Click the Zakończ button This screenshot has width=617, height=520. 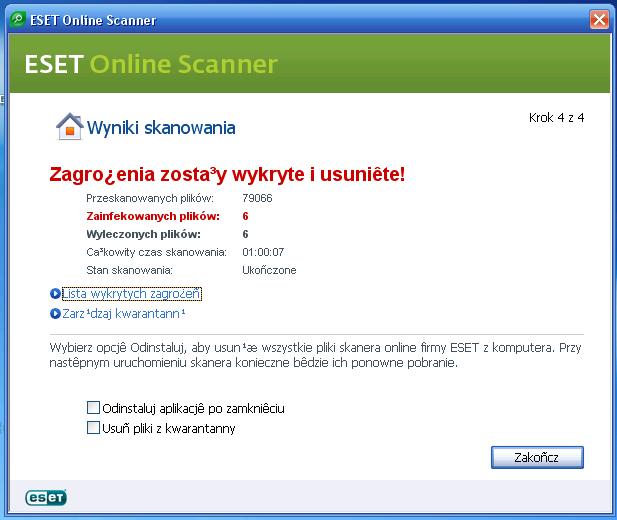(537, 457)
